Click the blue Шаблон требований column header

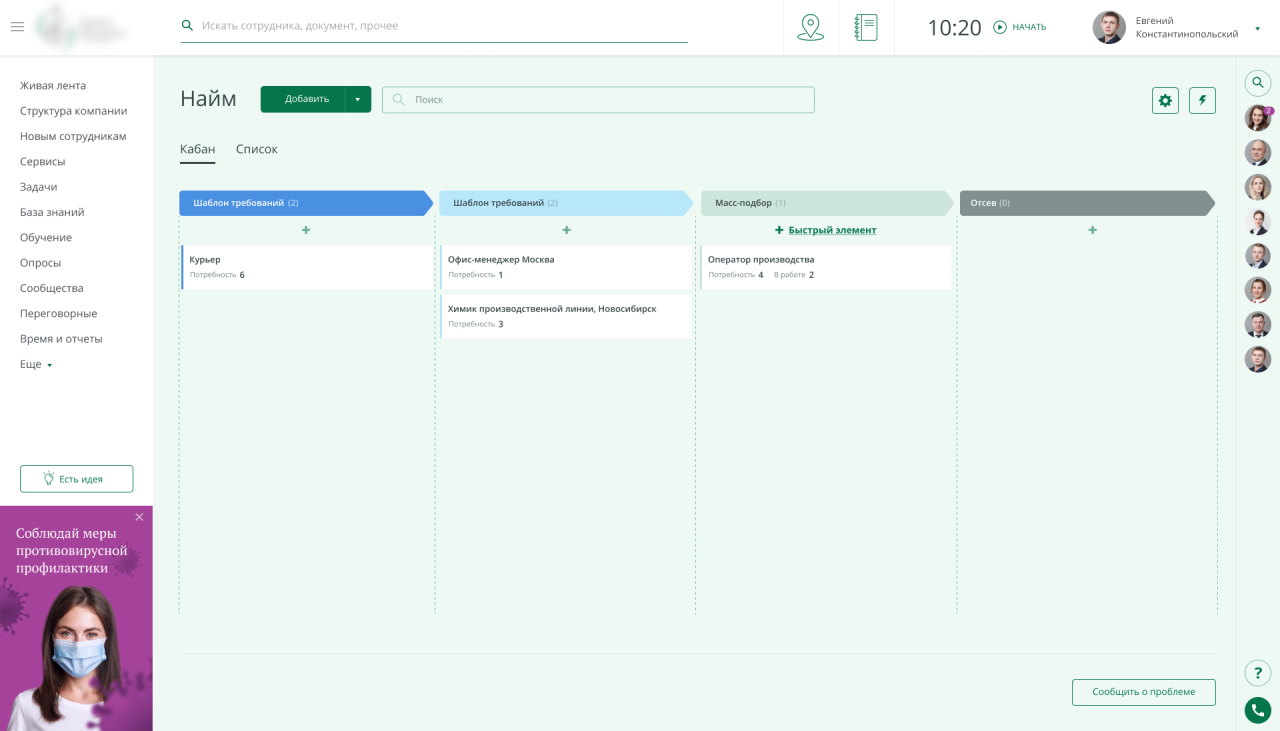point(305,203)
